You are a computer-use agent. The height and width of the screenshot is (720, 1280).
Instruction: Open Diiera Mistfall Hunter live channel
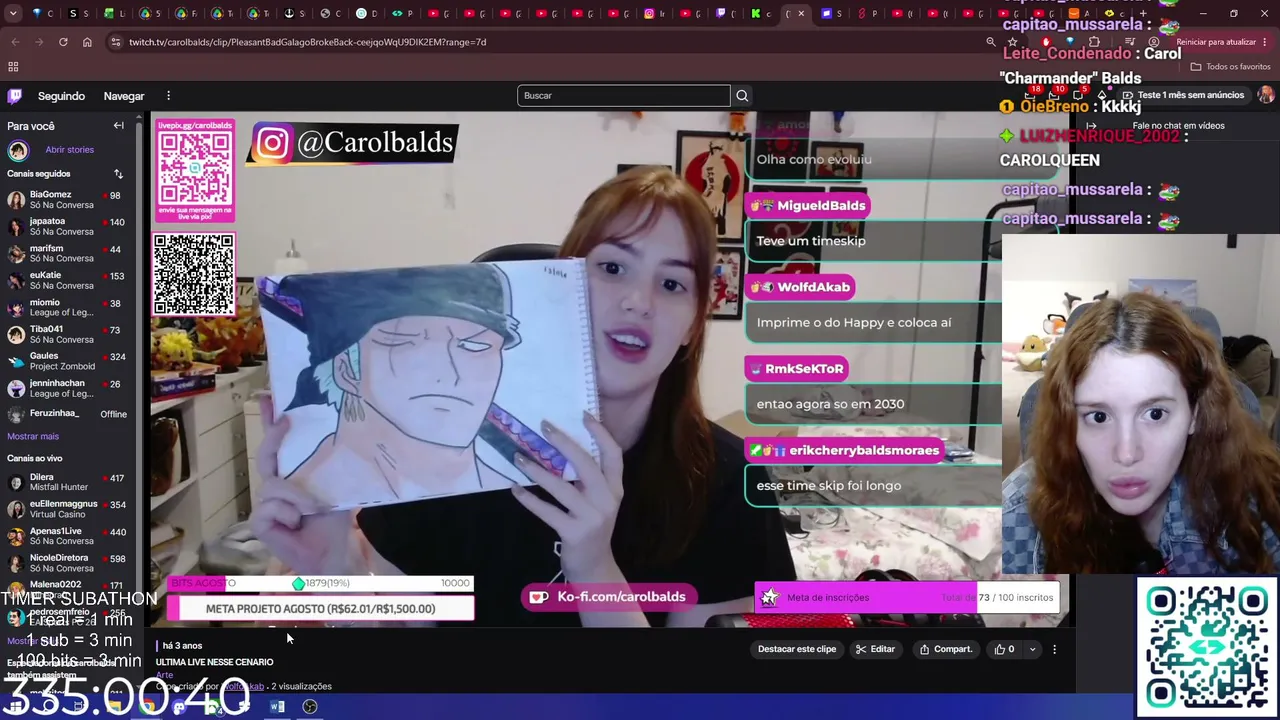[x=66, y=483]
